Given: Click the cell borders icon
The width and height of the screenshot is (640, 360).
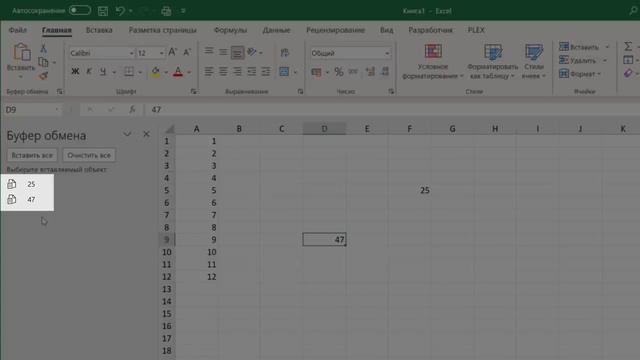Looking at the screenshot, I should click(x=129, y=72).
